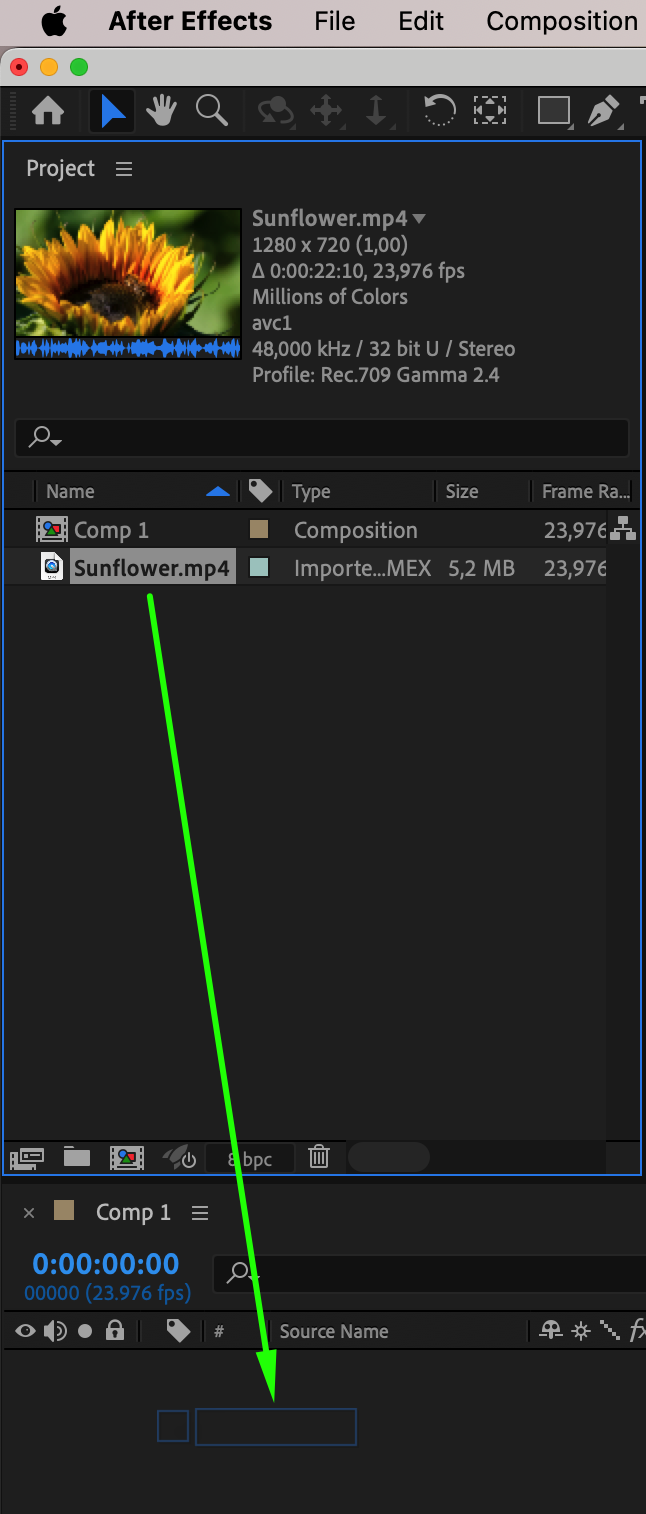Click the 8 bpc color depth button

[x=250, y=1159]
